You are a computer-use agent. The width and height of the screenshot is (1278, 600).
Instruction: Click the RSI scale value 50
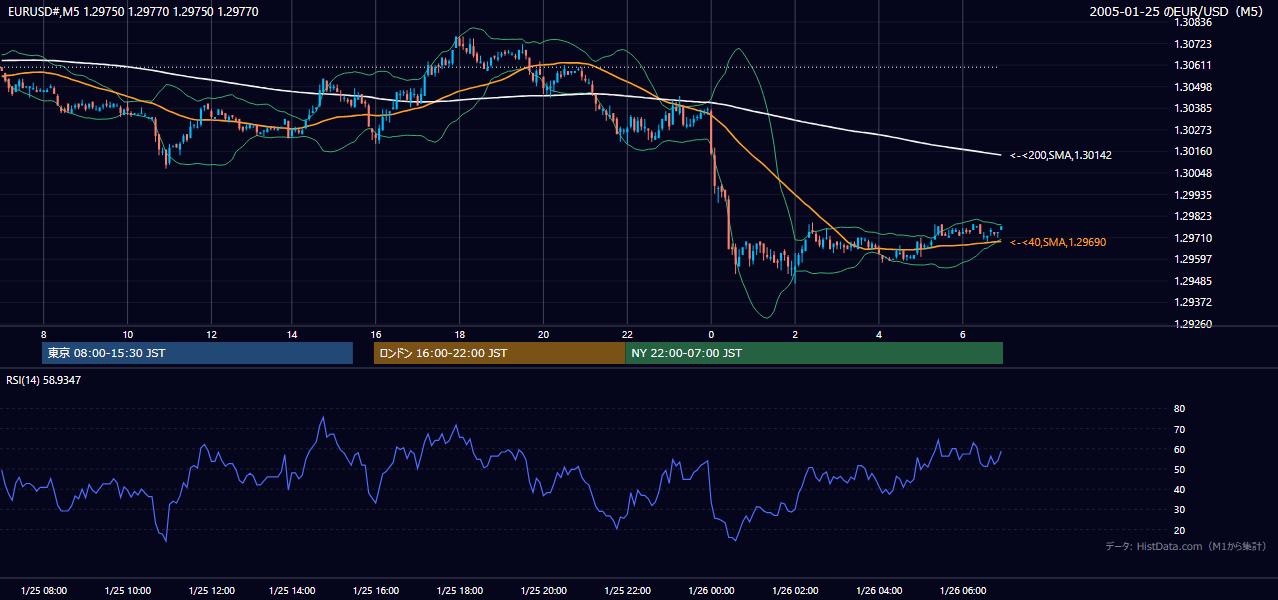[1179, 469]
